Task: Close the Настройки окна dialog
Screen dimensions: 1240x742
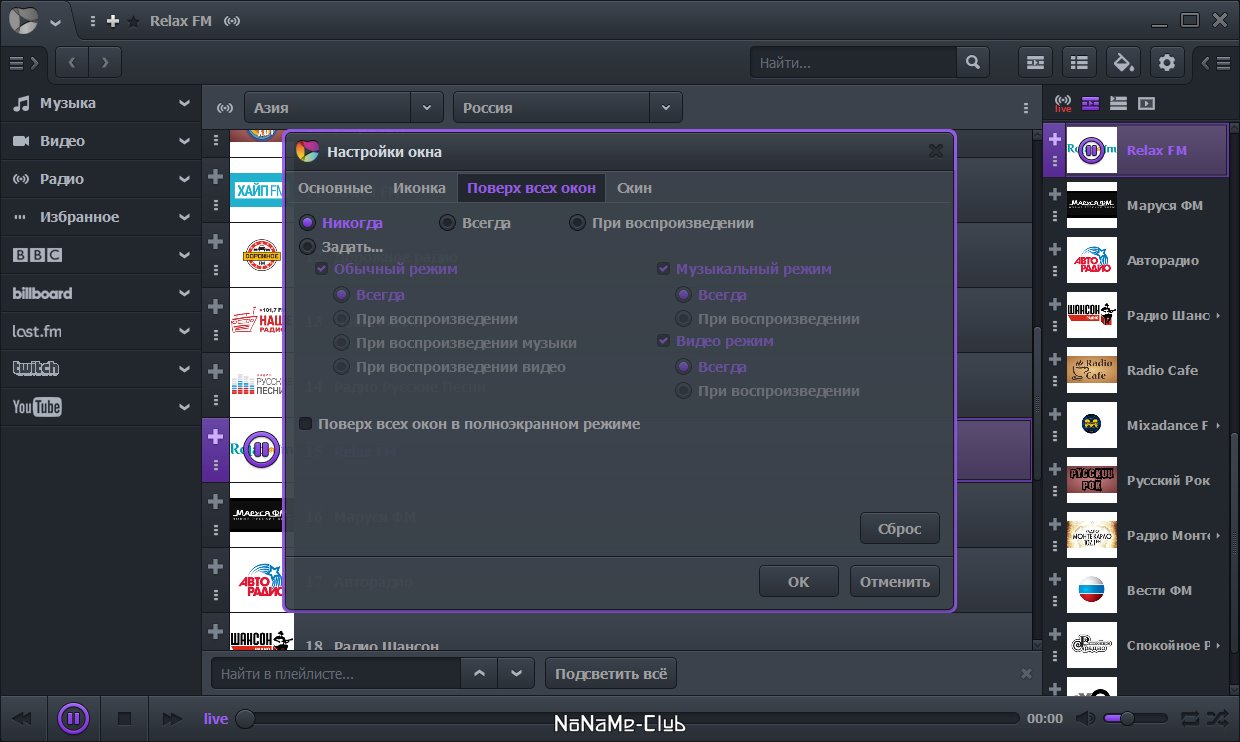Action: (936, 151)
